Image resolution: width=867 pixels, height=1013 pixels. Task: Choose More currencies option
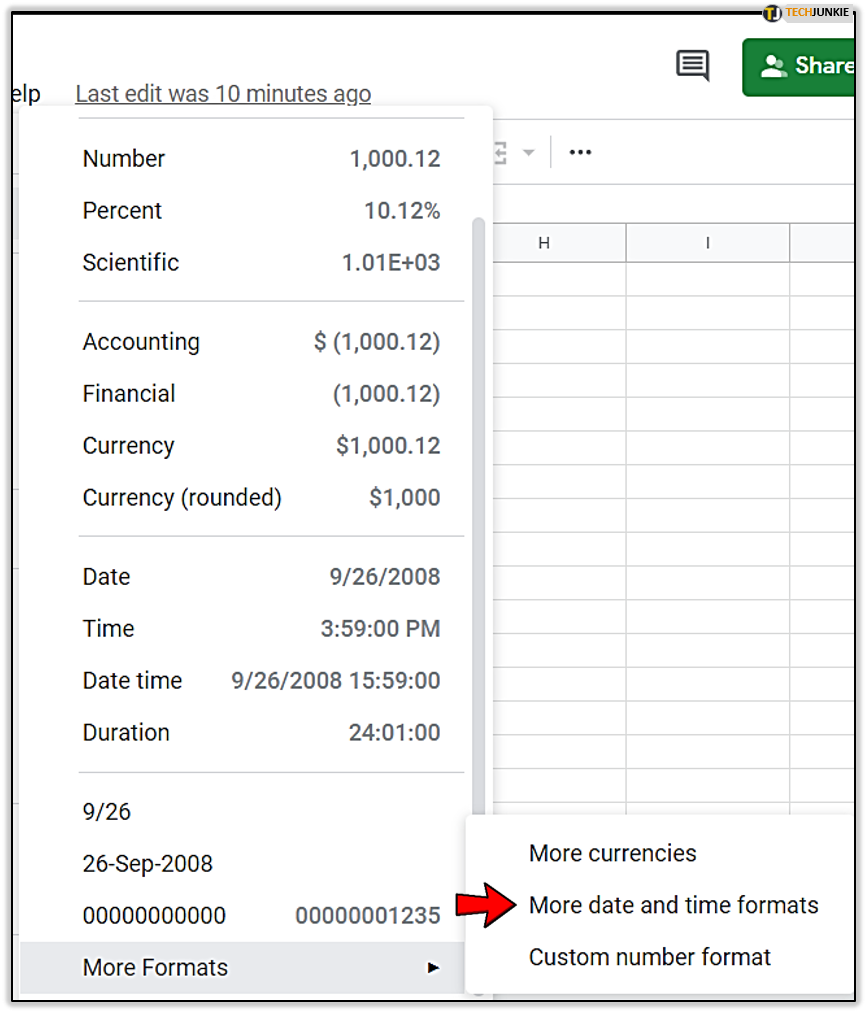click(612, 853)
